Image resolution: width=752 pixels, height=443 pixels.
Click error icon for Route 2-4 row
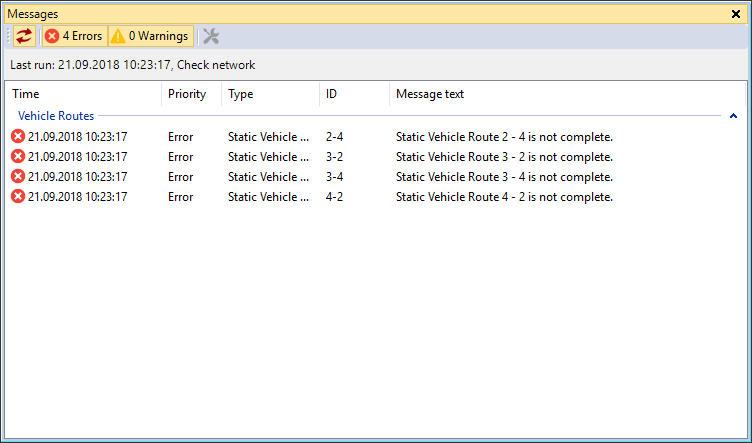pos(18,137)
